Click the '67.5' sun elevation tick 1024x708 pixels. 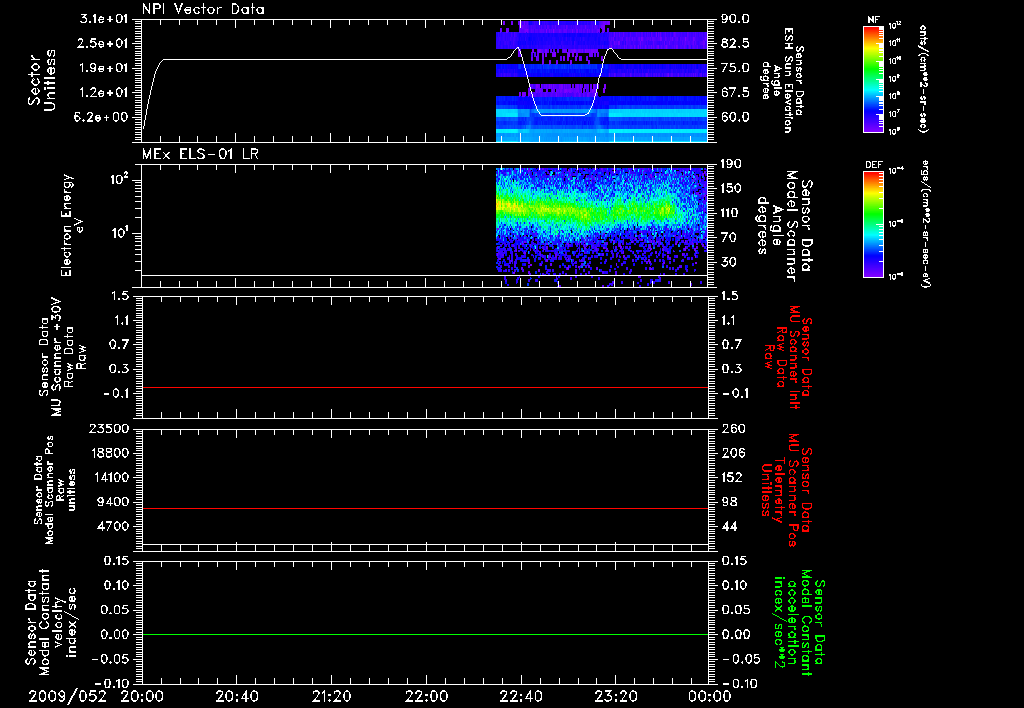point(735,93)
